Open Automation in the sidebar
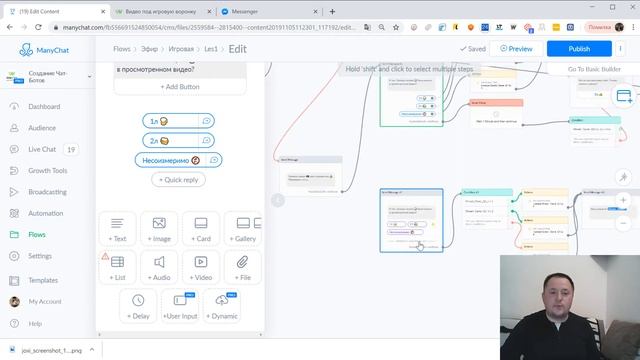This screenshot has width=640, height=360. tap(46, 213)
